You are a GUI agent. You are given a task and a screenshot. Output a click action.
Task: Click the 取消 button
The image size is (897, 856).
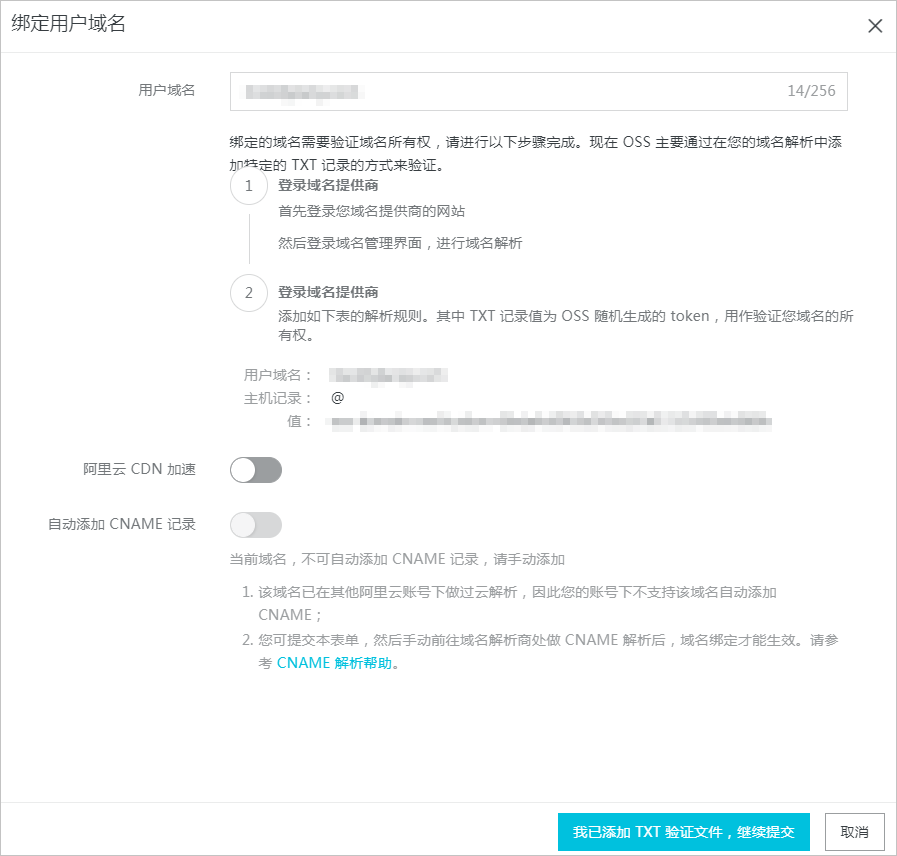854,832
